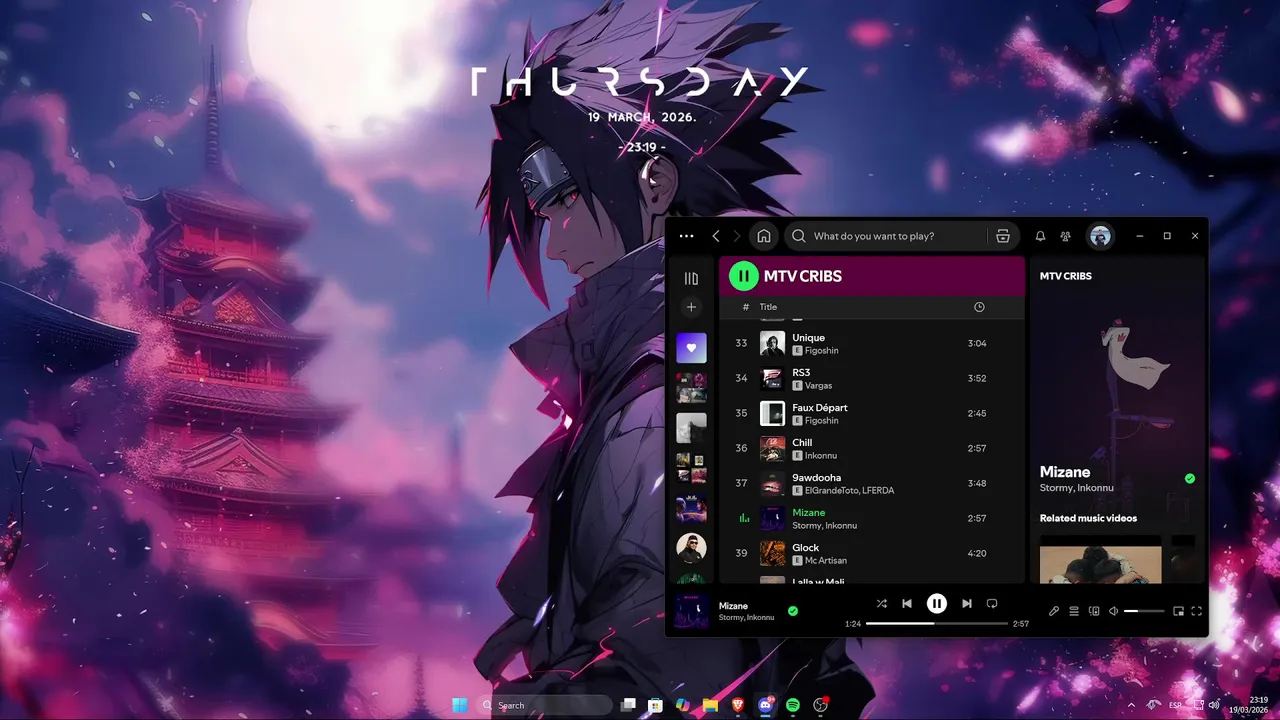Viewport: 1280px width, 720px height.
Task: Click the MTV CRIBS sticky header title
Action: [x=803, y=276]
